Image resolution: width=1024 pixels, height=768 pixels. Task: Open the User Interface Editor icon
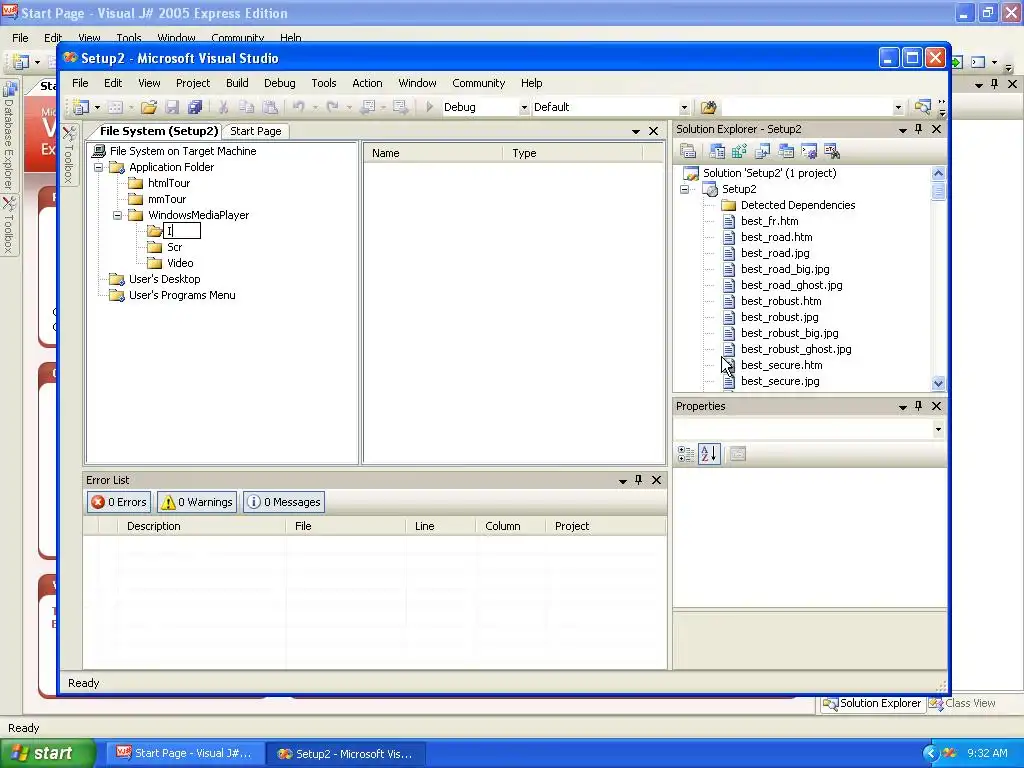(786, 152)
